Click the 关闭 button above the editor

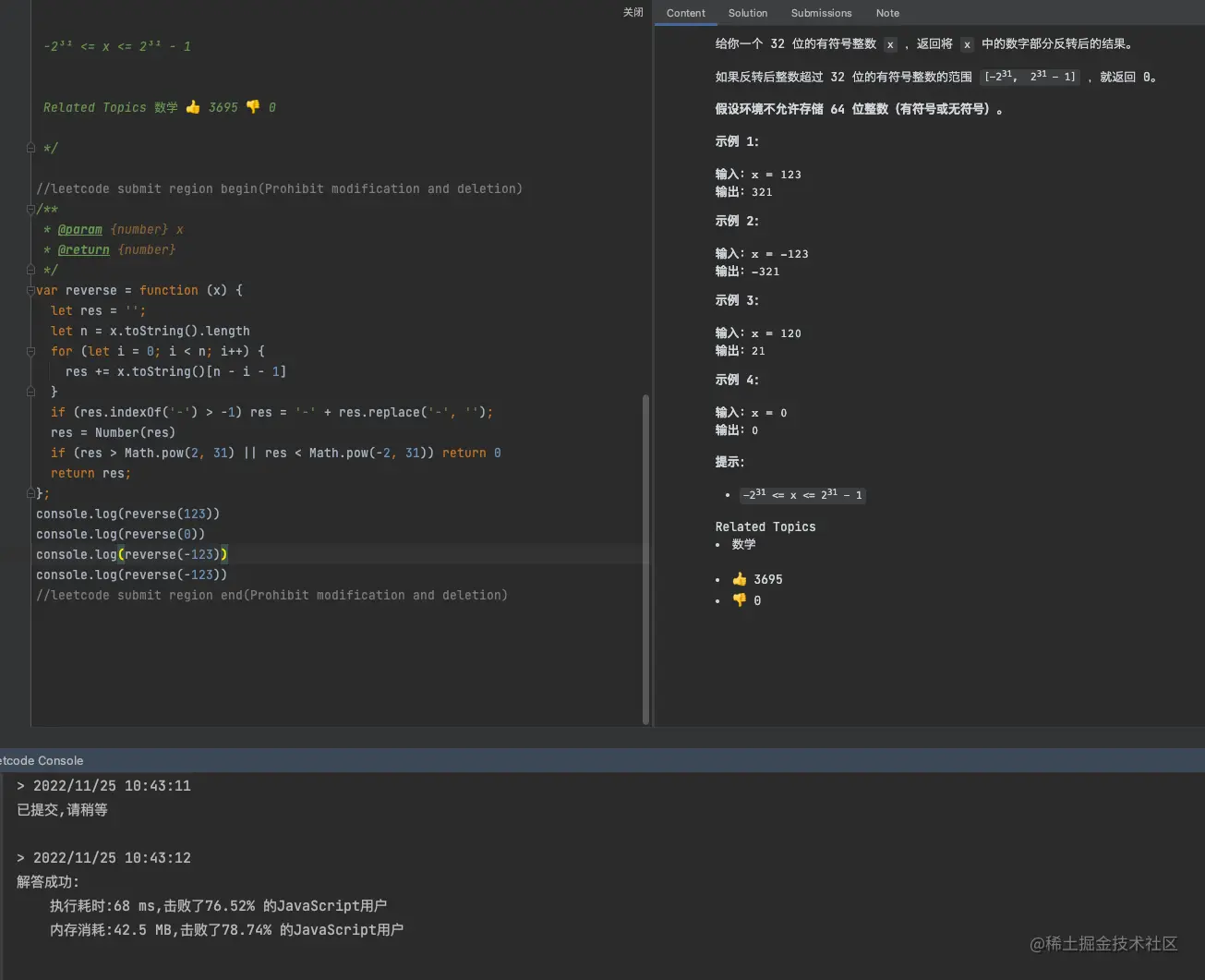[x=633, y=12]
